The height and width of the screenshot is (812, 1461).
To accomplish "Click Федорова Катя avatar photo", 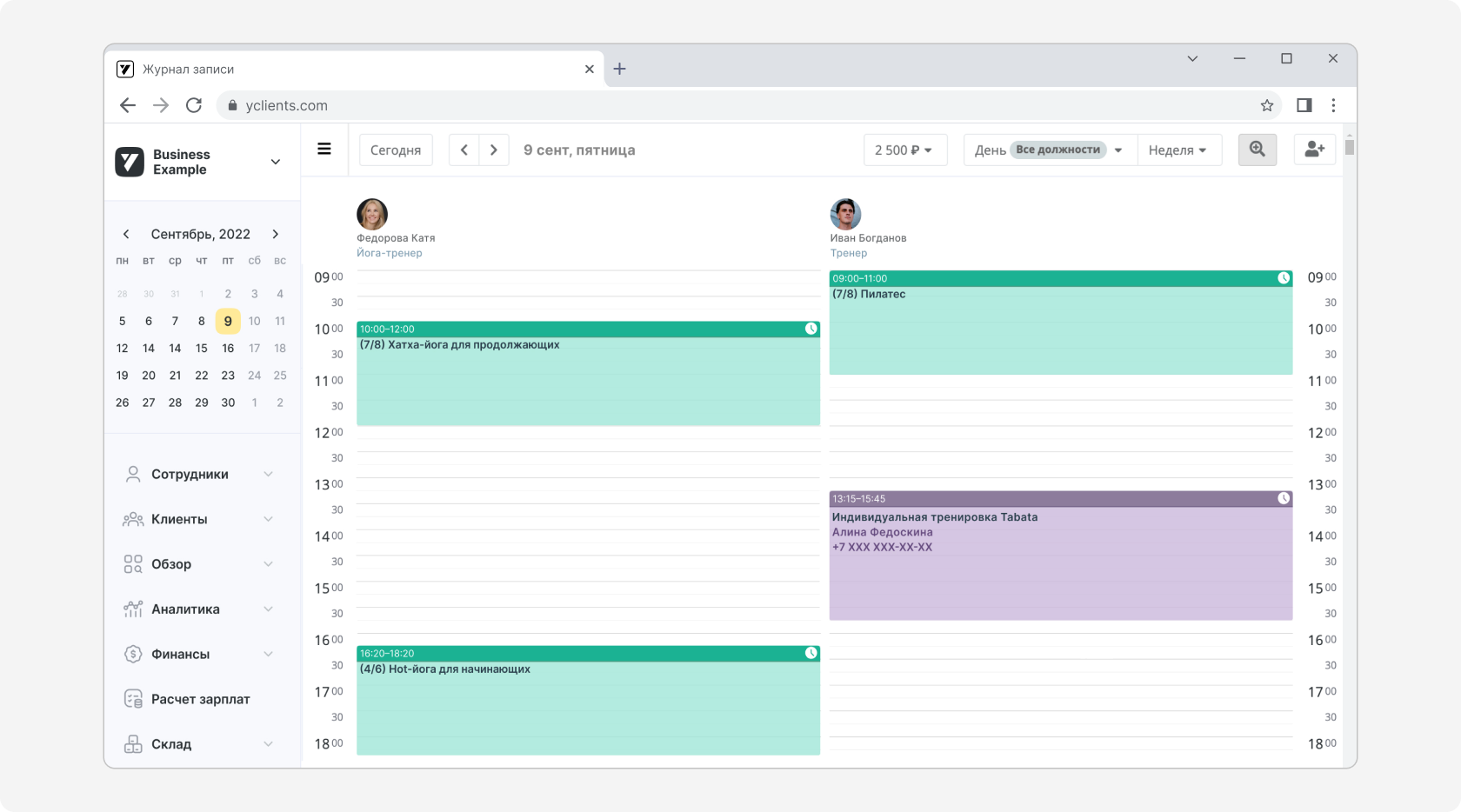I will 372,214.
